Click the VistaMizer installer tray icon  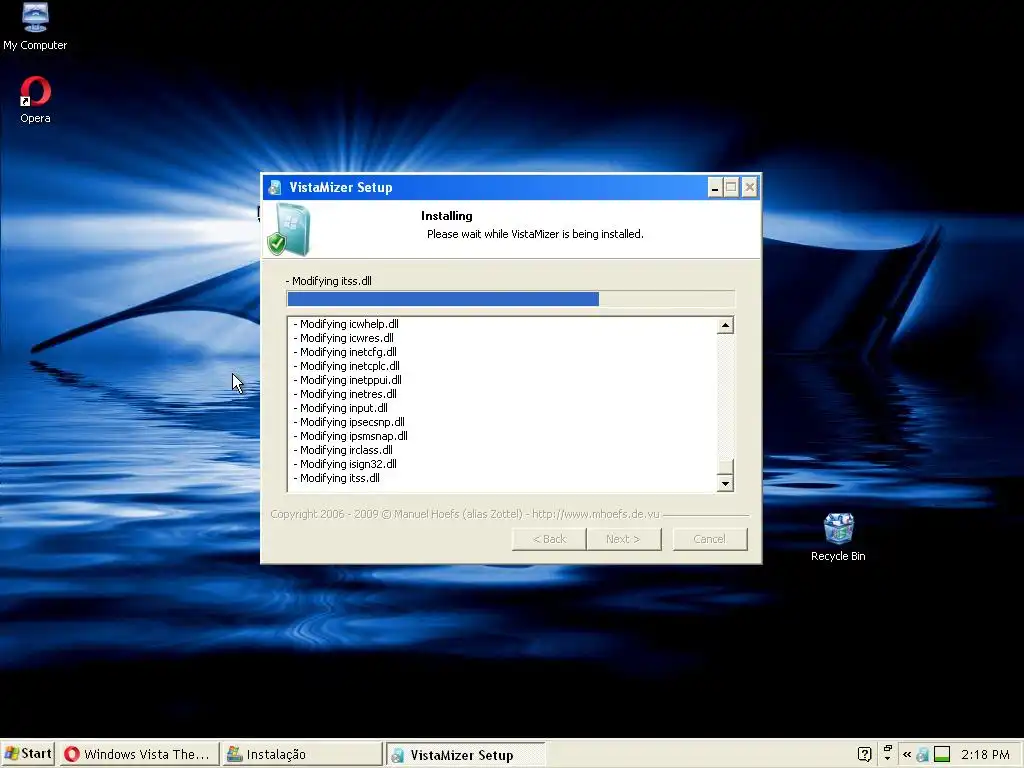[922, 755]
